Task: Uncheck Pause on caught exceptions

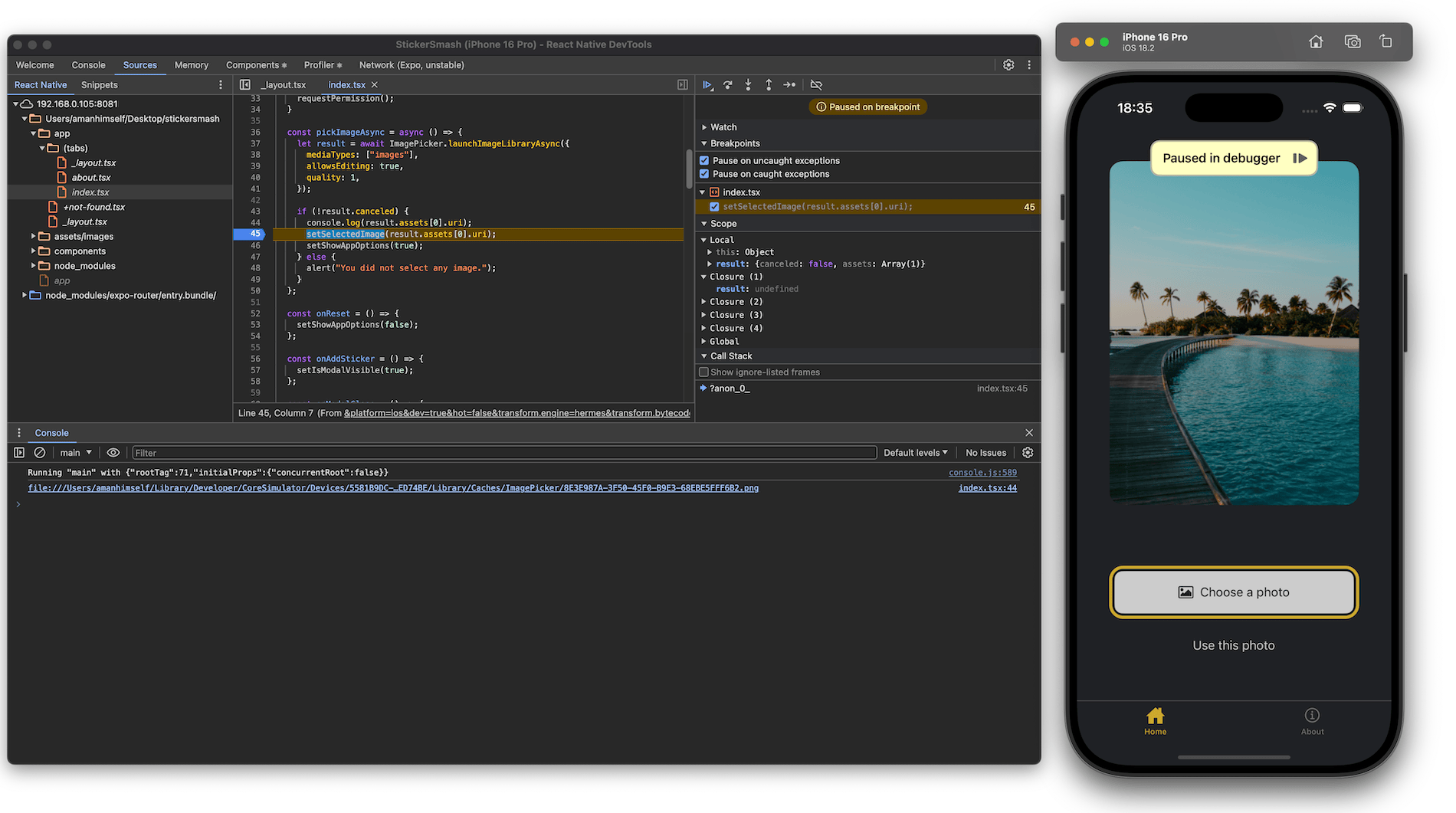Action: (704, 174)
